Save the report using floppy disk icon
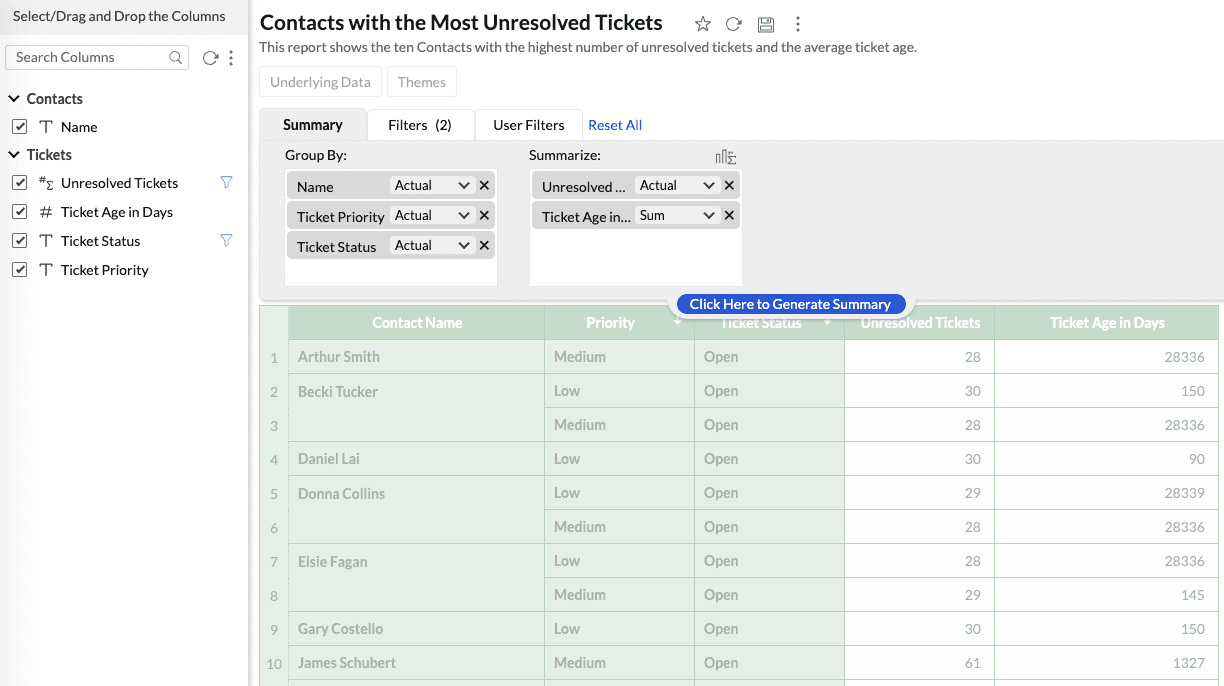 (766, 24)
